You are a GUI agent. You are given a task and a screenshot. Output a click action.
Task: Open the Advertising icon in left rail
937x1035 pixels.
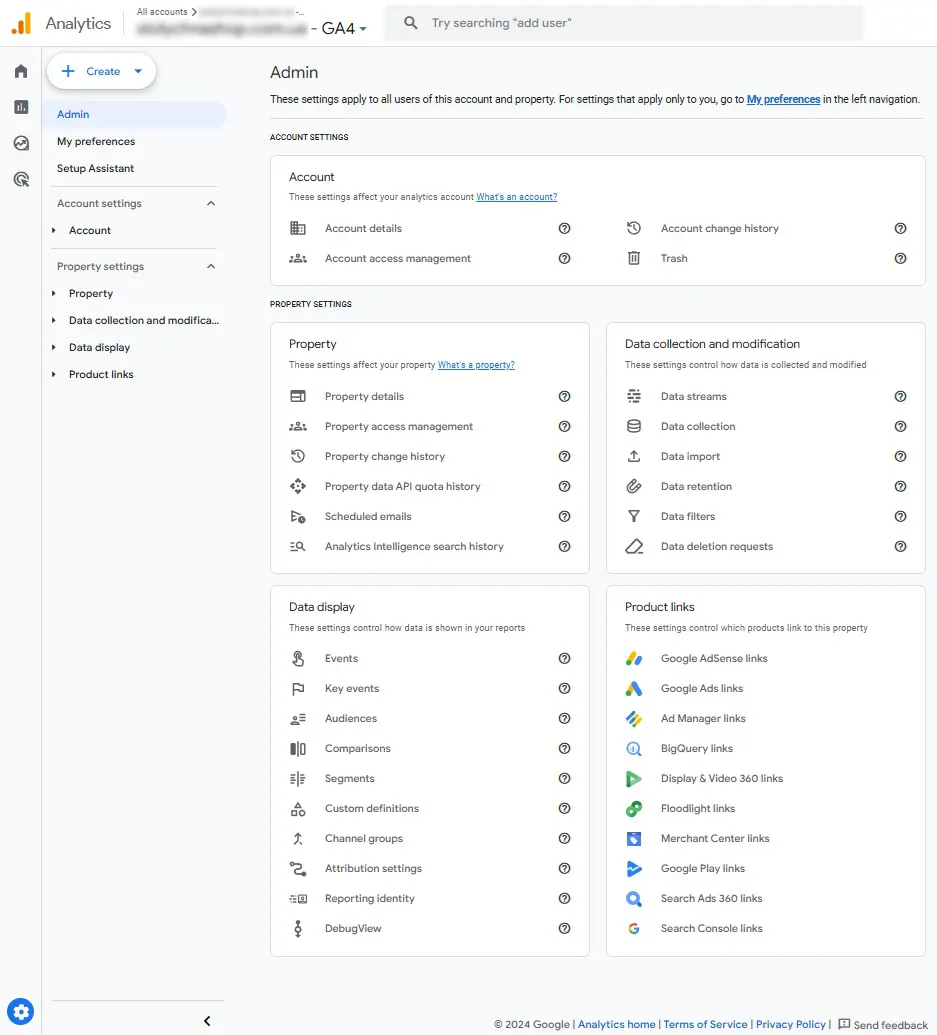21,179
